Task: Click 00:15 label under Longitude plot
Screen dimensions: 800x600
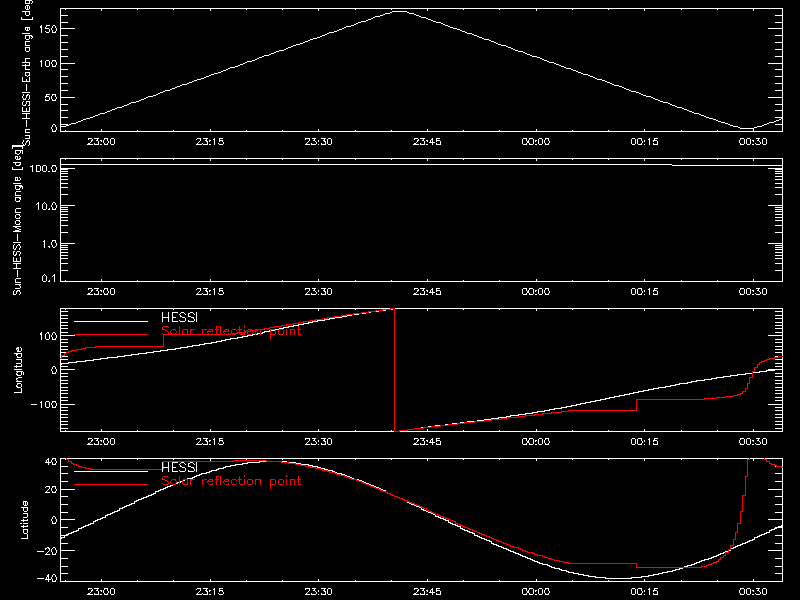Action: [644, 442]
